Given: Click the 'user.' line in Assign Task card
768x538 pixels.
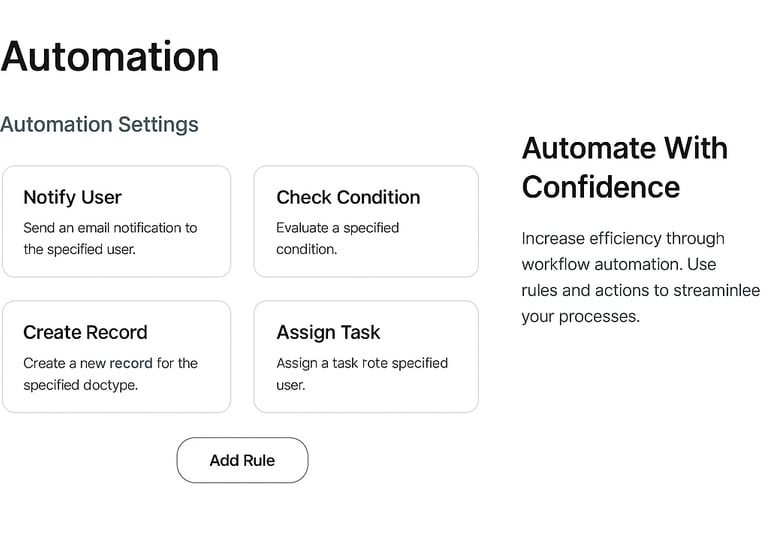Looking at the screenshot, I should (291, 384).
